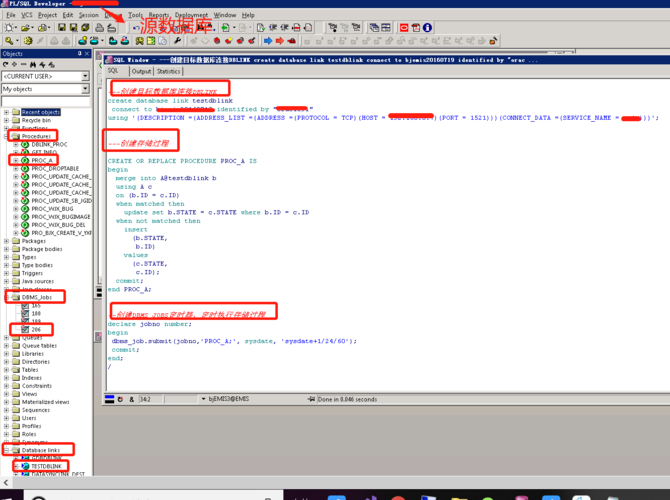Image resolution: width=670 pixels, height=500 pixels.
Task: Click the Refresh icon in Objects panel
Action: (6, 65)
